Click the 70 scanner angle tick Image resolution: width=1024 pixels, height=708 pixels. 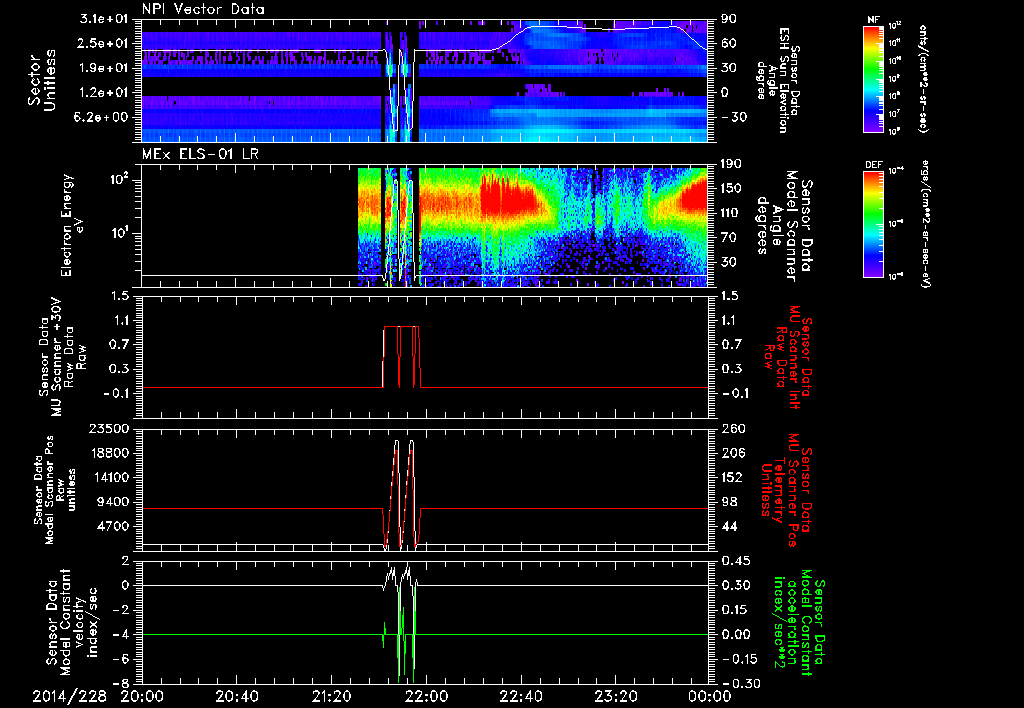click(729, 237)
